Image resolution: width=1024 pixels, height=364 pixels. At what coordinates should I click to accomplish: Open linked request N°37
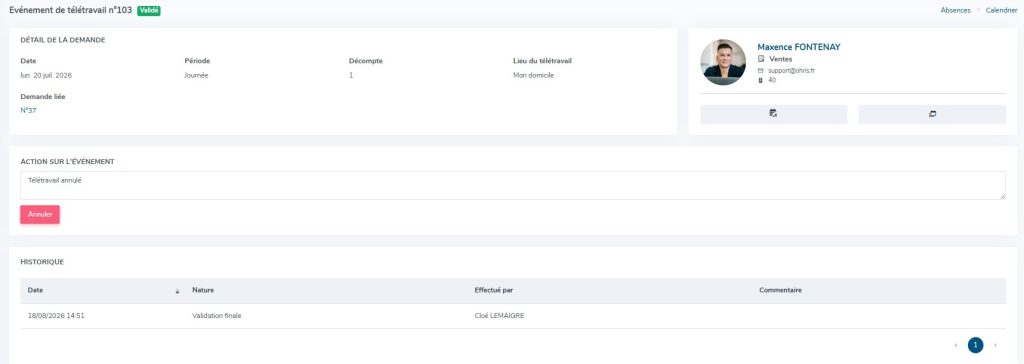tap(28, 110)
